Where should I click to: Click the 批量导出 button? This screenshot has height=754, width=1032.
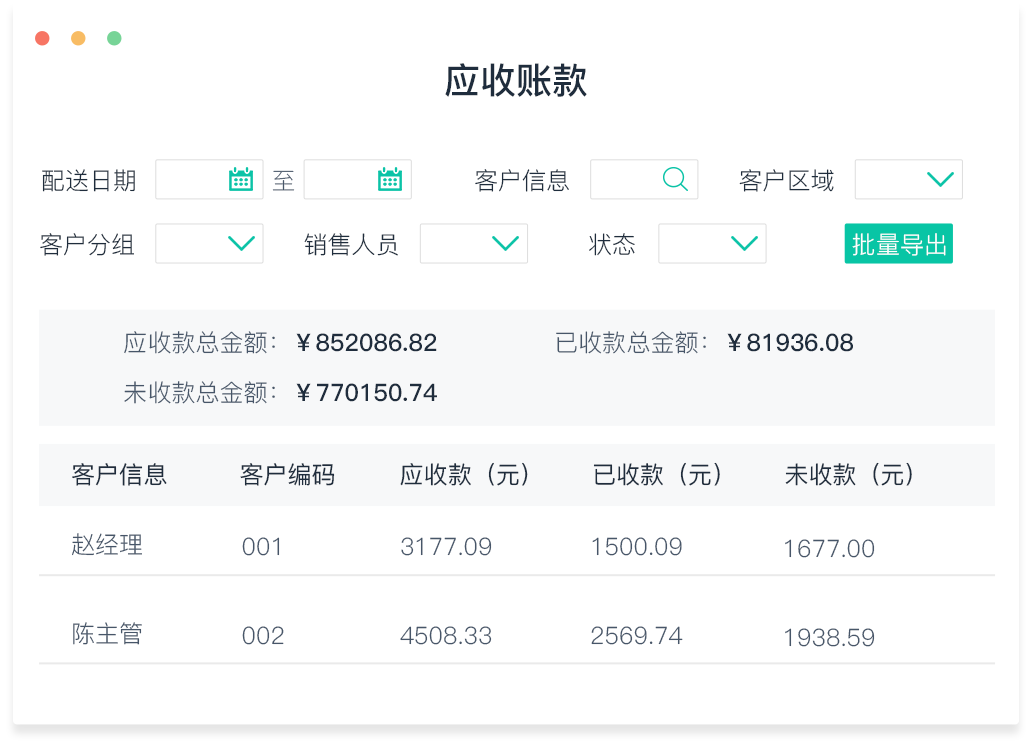pos(898,244)
